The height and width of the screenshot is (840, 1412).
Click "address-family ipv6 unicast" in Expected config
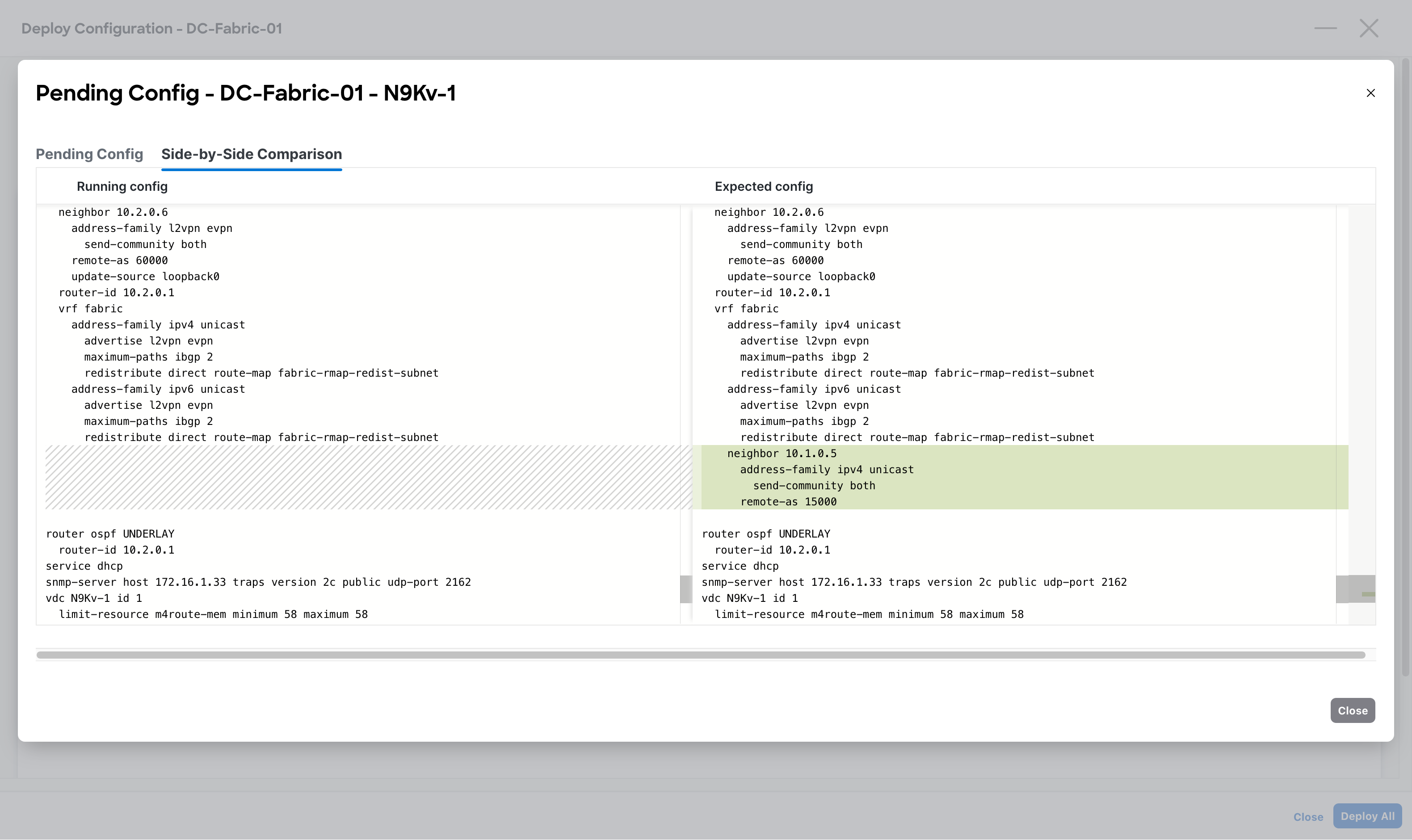814,389
